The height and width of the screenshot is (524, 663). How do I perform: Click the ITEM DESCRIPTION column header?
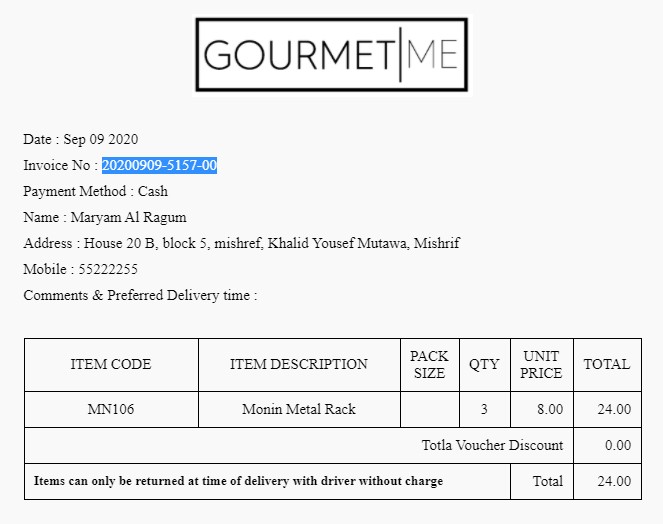click(x=299, y=364)
